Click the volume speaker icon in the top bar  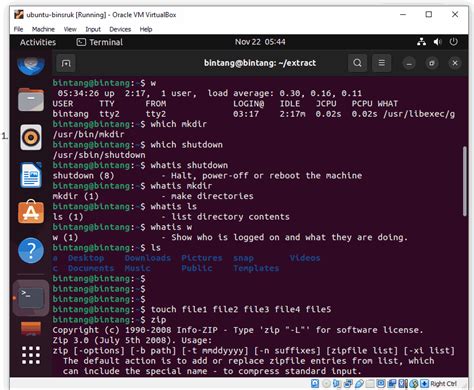[437, 42]
